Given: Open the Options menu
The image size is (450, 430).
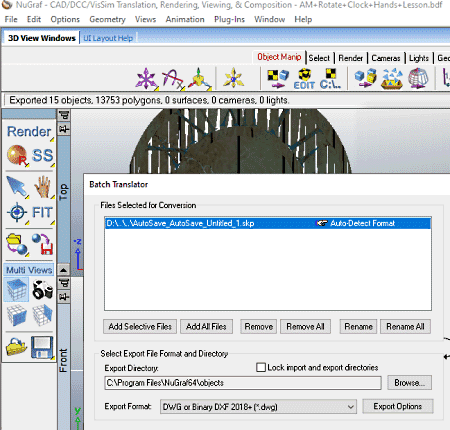Looking at the screenshot, I should [65, 19].
